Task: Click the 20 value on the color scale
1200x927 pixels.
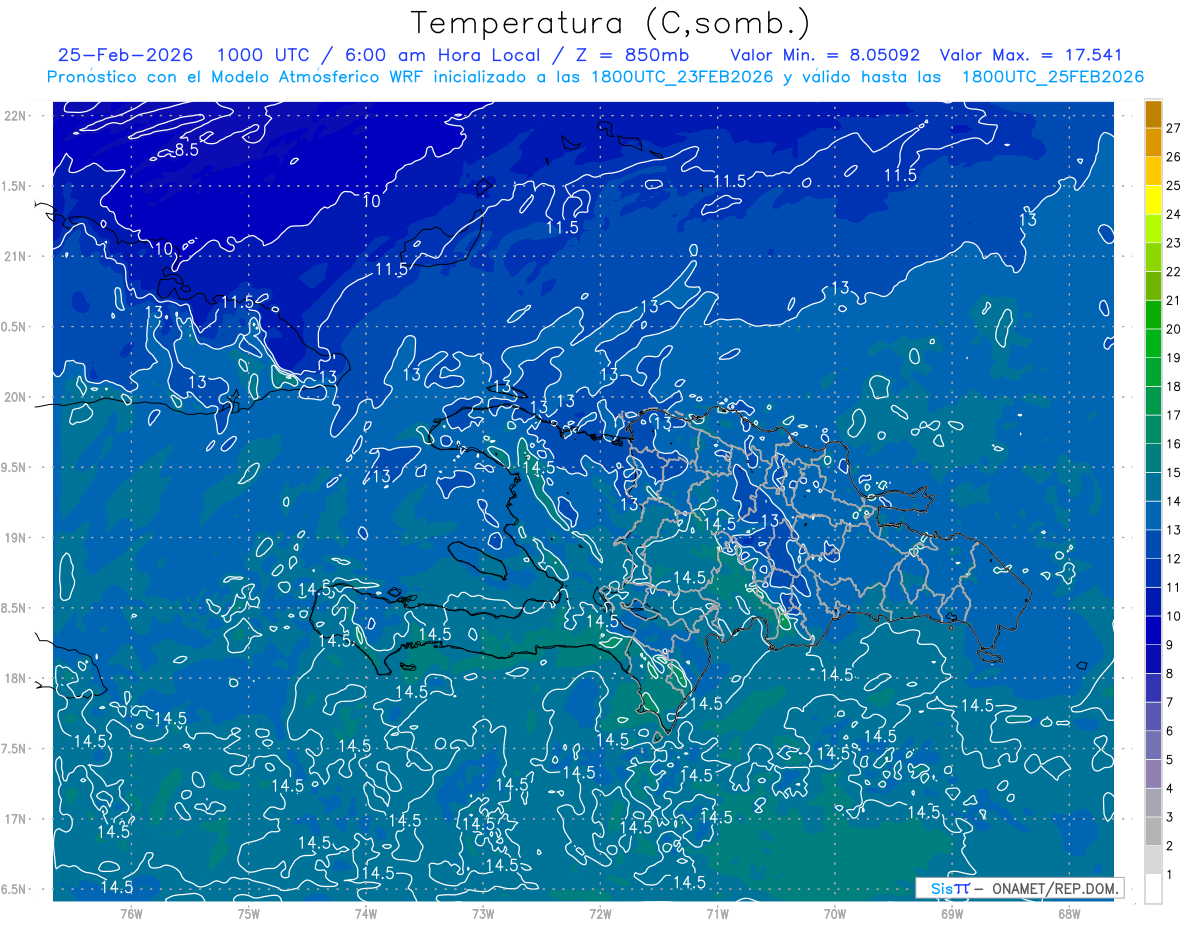Action: pyautogui.click(x=1174, y=329)
